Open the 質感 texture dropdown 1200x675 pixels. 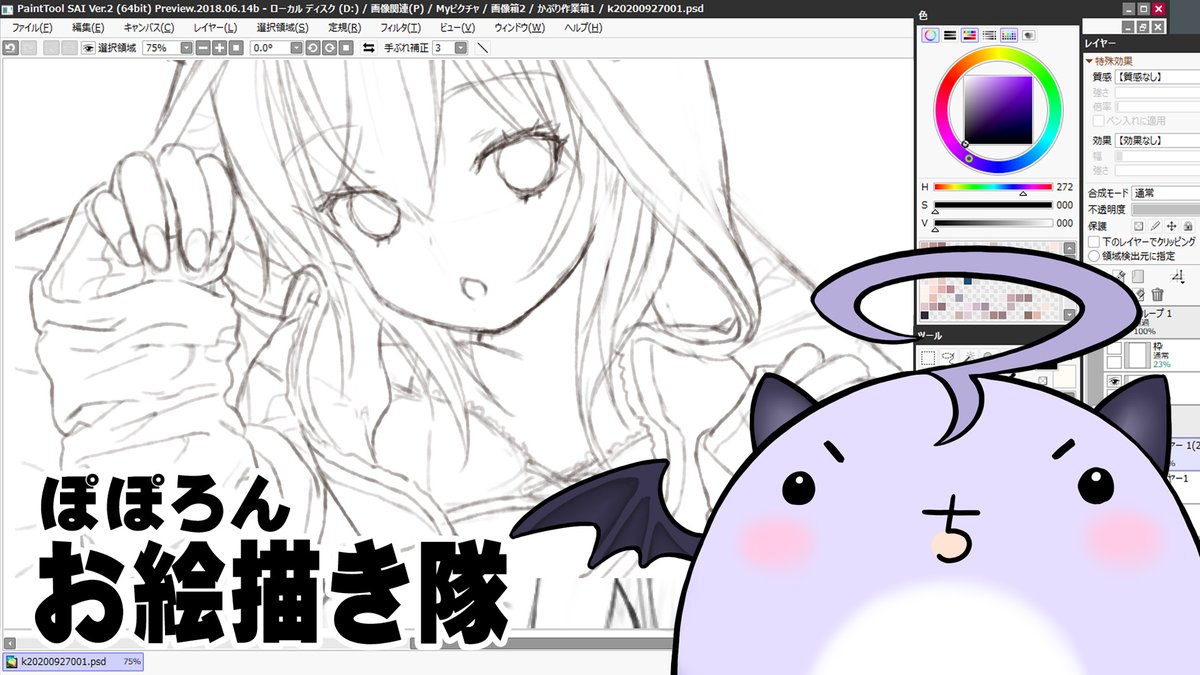[x=1158, y=77]
